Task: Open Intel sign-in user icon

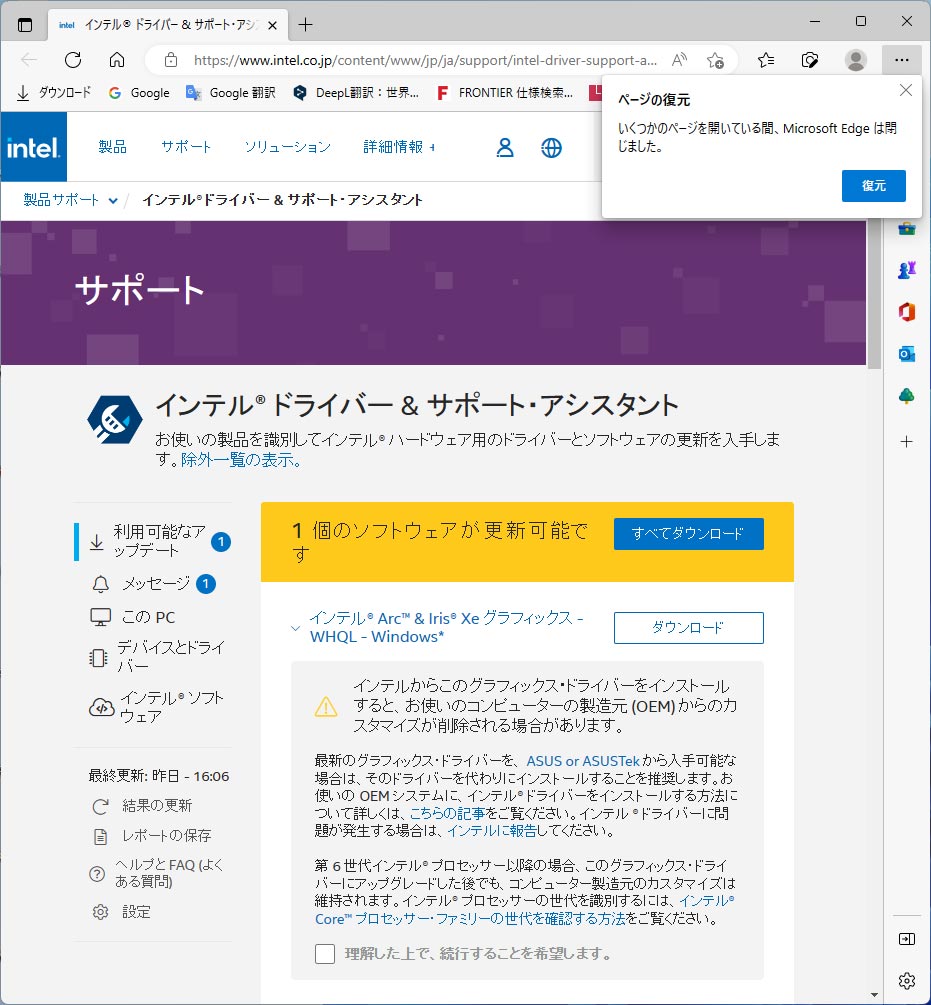Action: click(x=505, y=147)
